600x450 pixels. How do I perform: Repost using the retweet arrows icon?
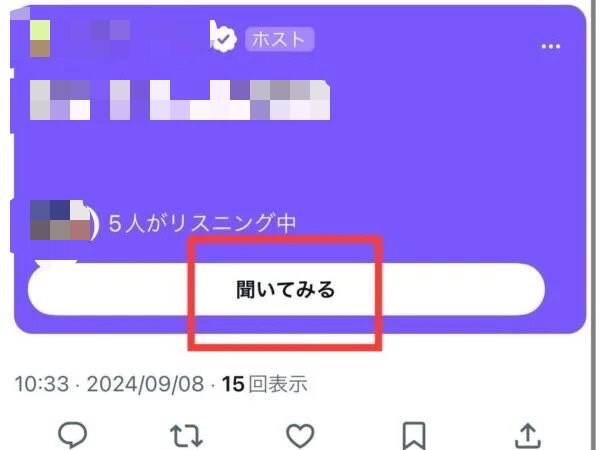coord(186,436)
